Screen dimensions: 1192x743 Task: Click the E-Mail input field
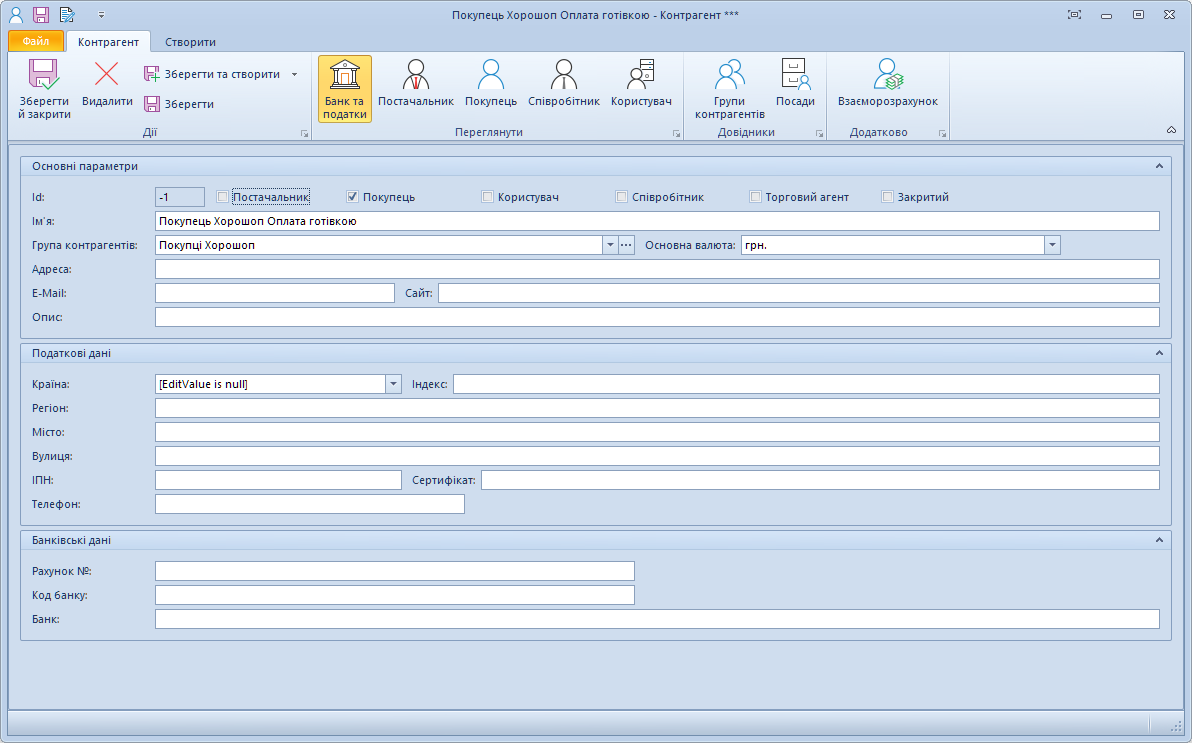(274, 293)
